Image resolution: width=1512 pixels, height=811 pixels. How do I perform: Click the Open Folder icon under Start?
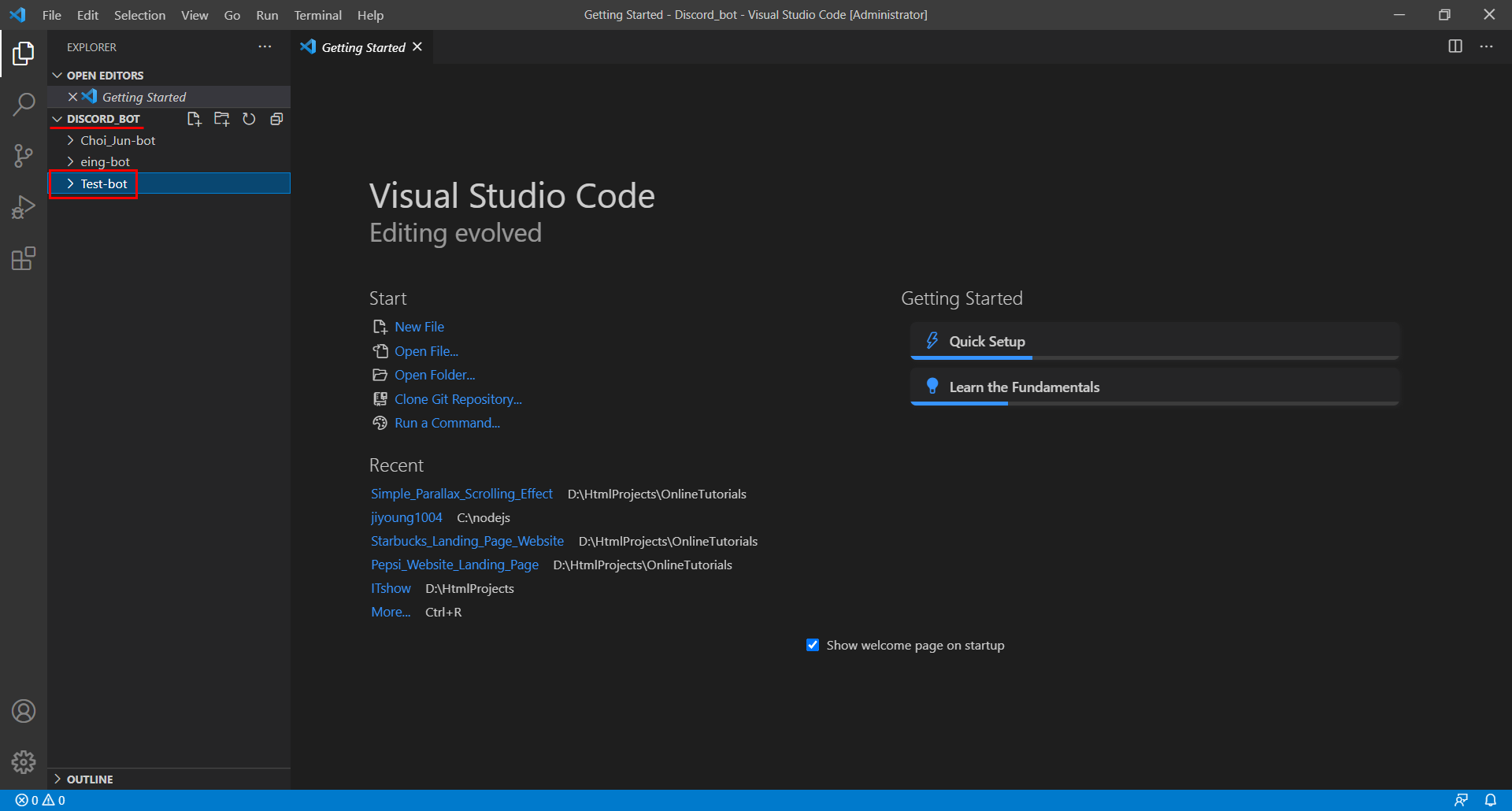coord(380,375)
